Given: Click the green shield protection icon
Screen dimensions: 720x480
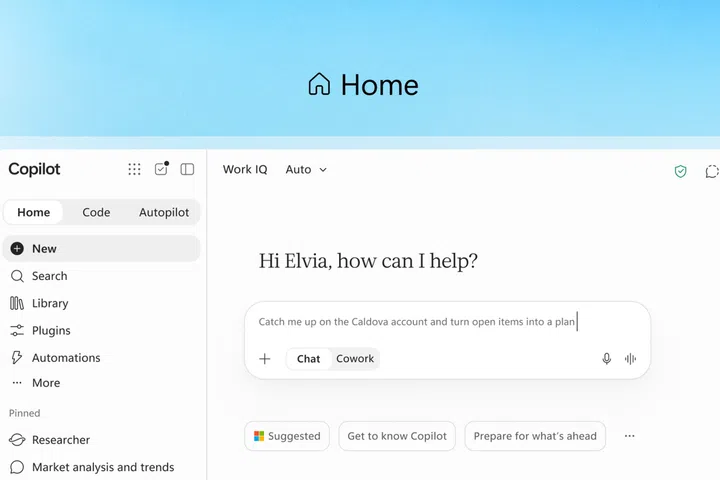Looking at the screenshot, I should [x=681, y=171].
